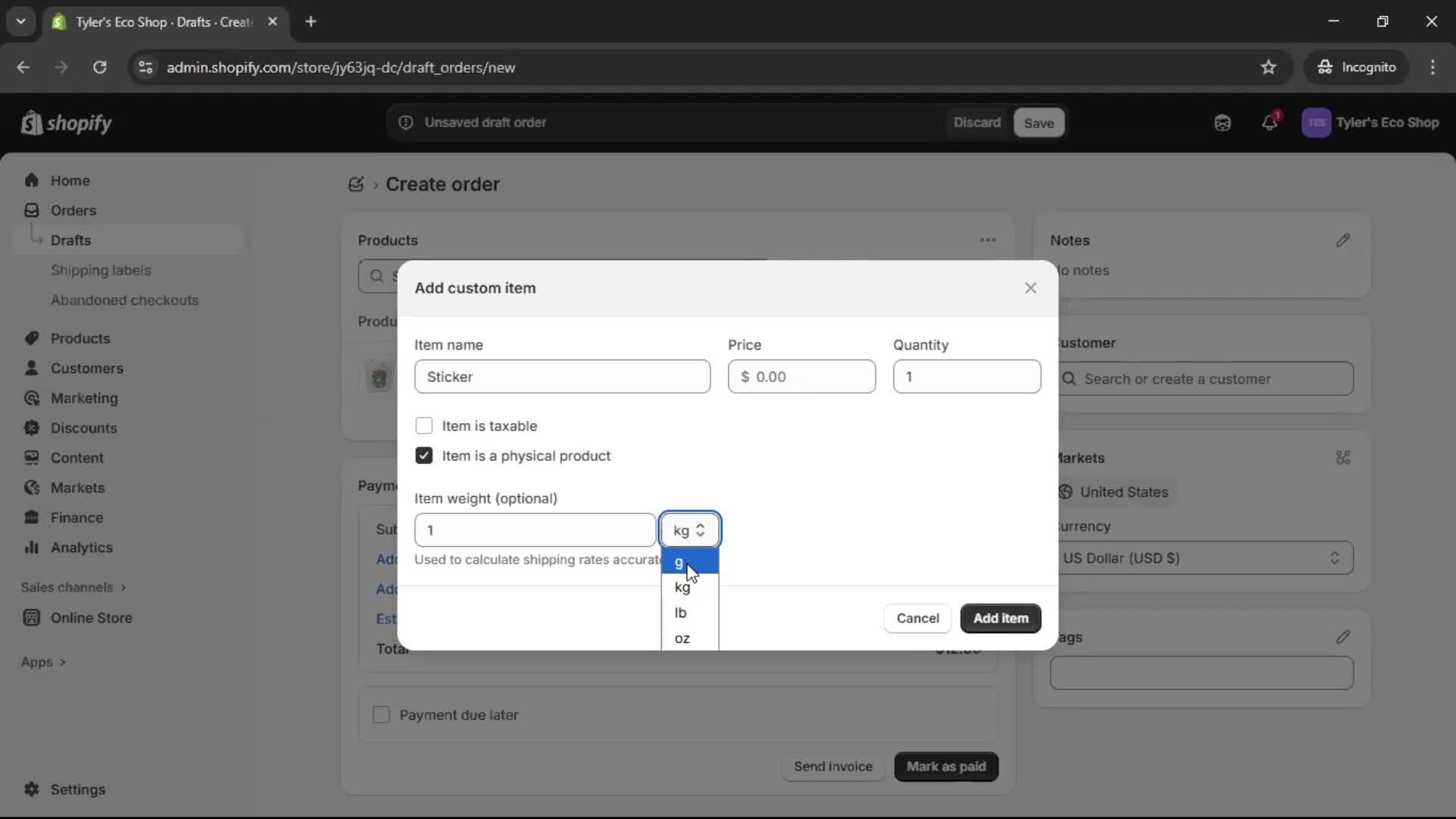This screenshot has height=819, width=1456.
Task: Check the Payment due later option
Action: point(381,714)
